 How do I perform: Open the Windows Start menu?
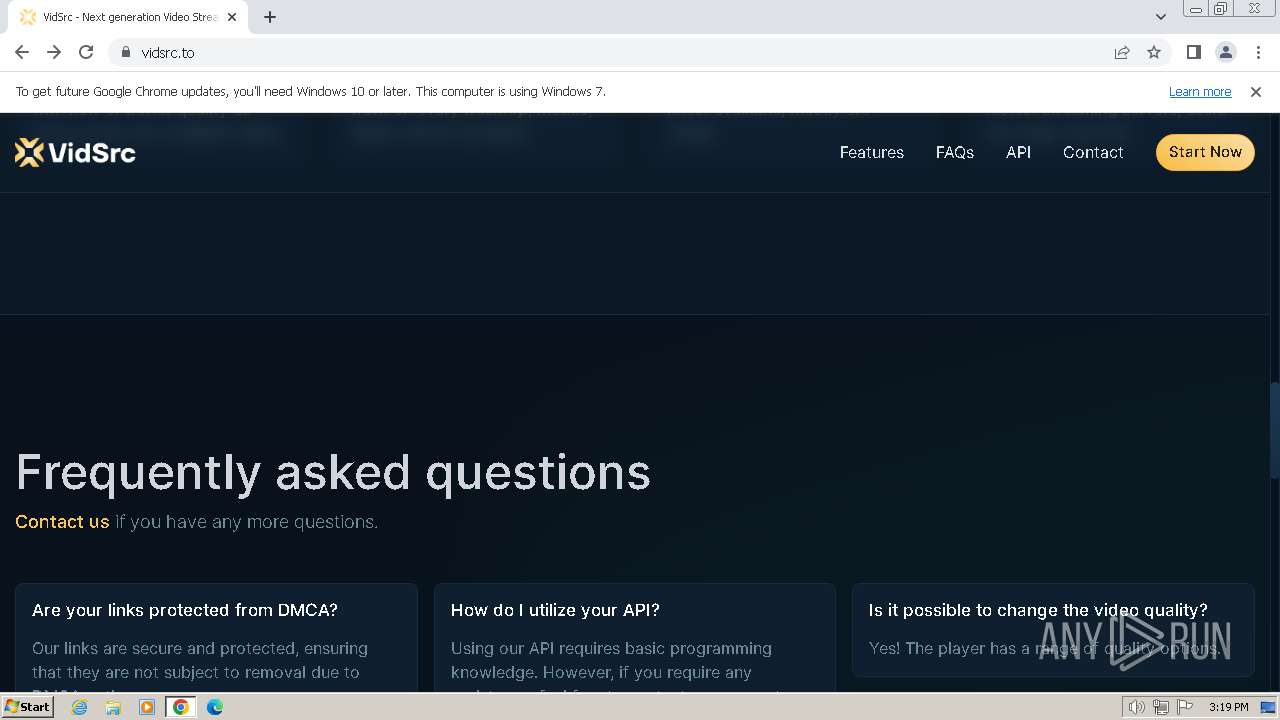point(27,706)
